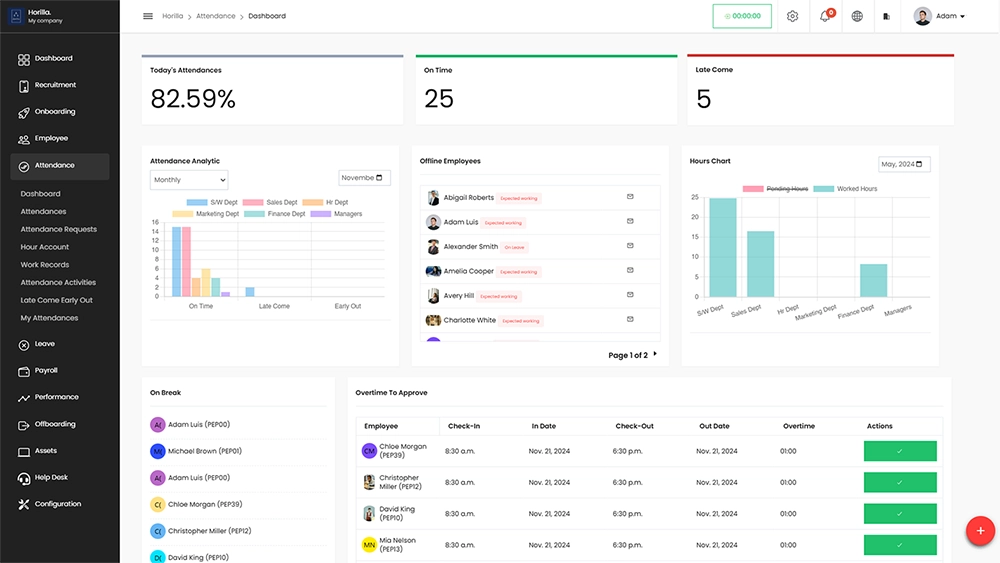
Task: Go to next page of Offline Employees
Action: (655, 354)
